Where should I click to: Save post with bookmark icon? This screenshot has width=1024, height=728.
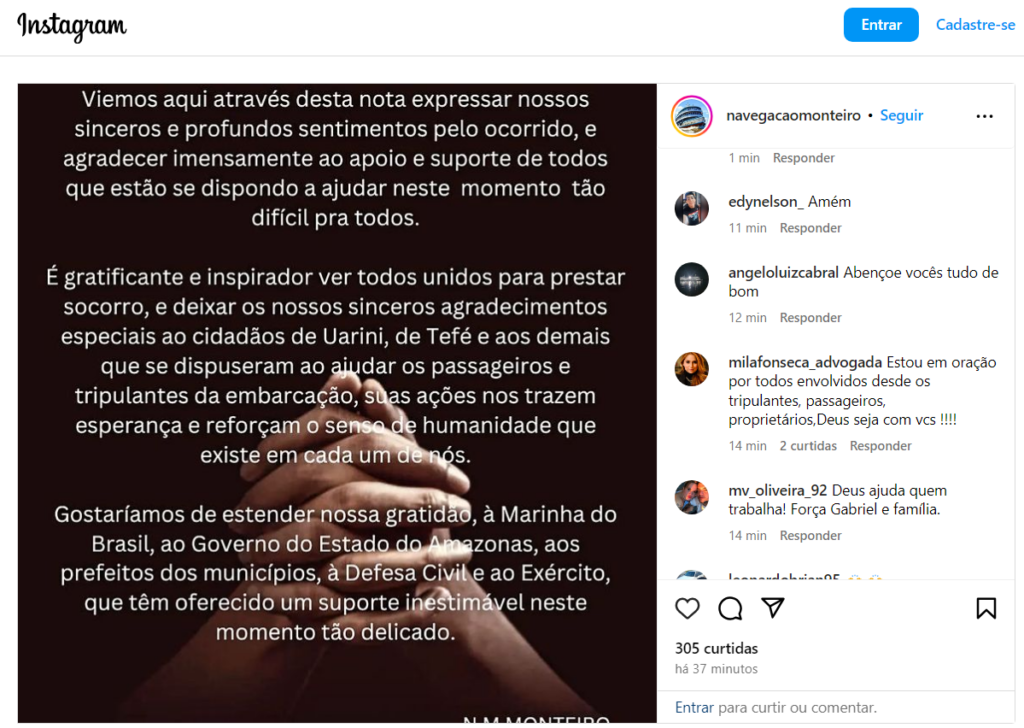[986, 608]
